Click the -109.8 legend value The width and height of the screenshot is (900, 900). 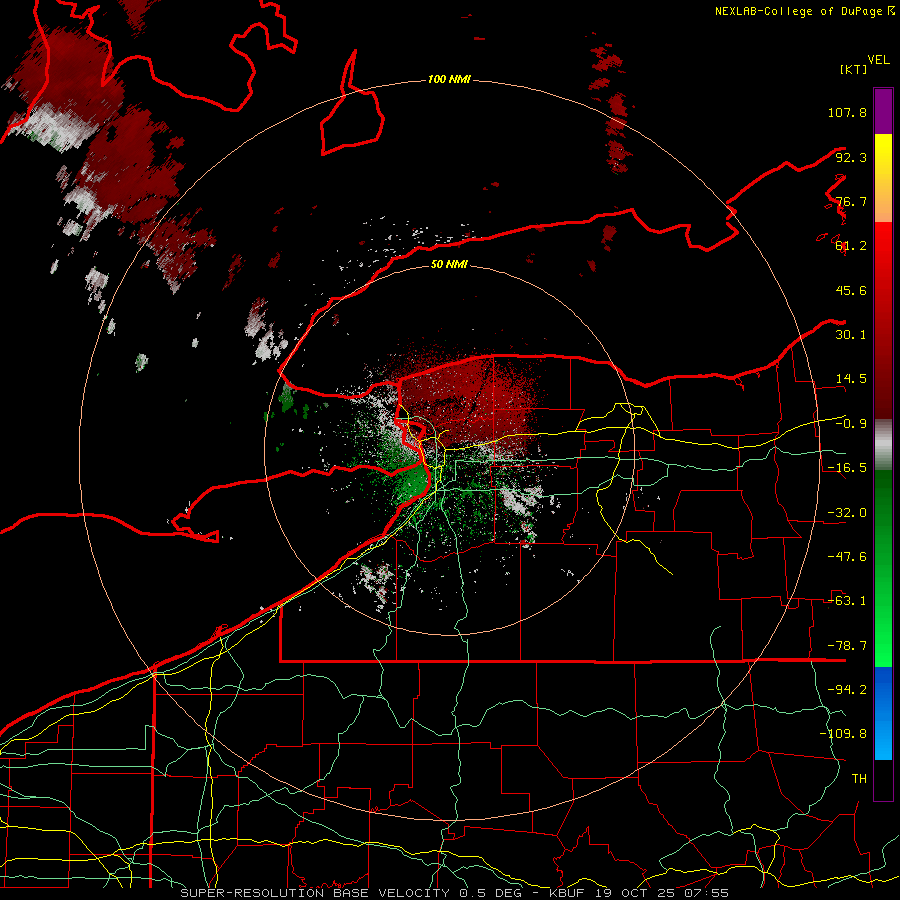843,734
